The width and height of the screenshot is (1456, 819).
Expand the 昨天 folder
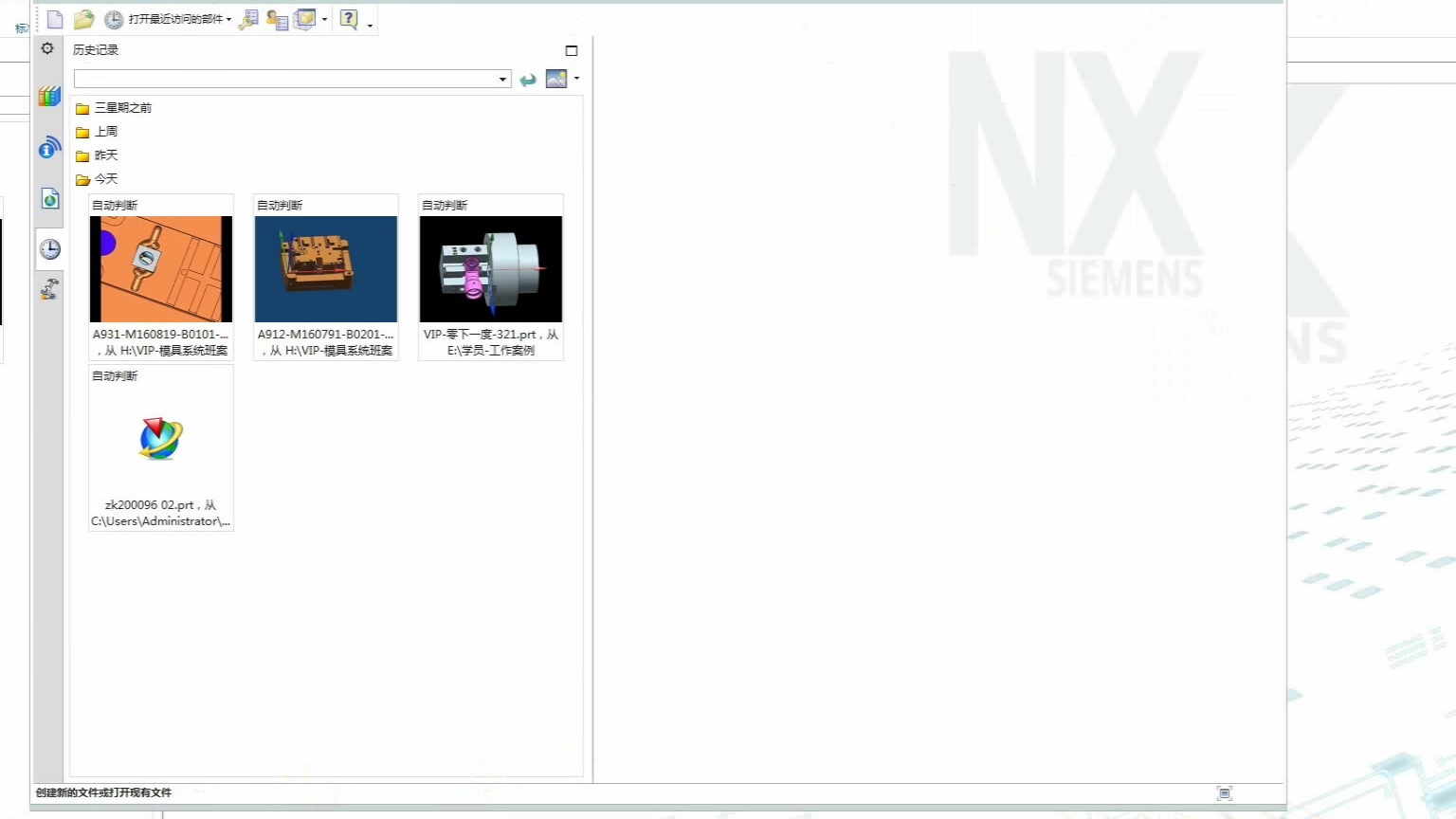click(x=97, y=155)
